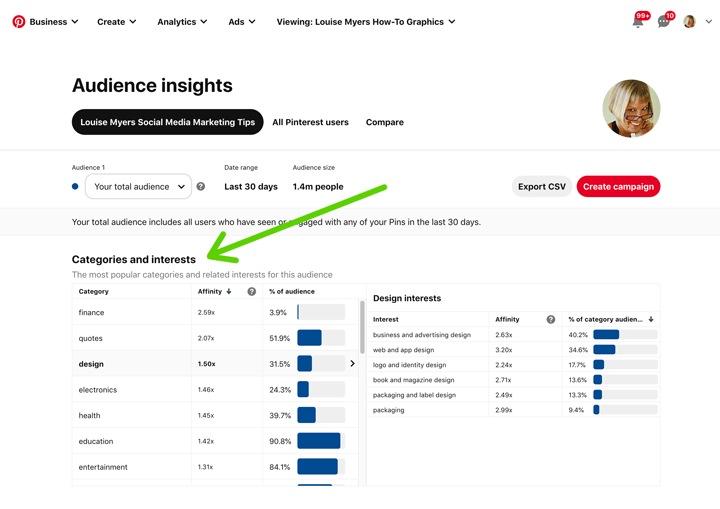
Task: Click book and magazine design interest
Action: point(413,380)
